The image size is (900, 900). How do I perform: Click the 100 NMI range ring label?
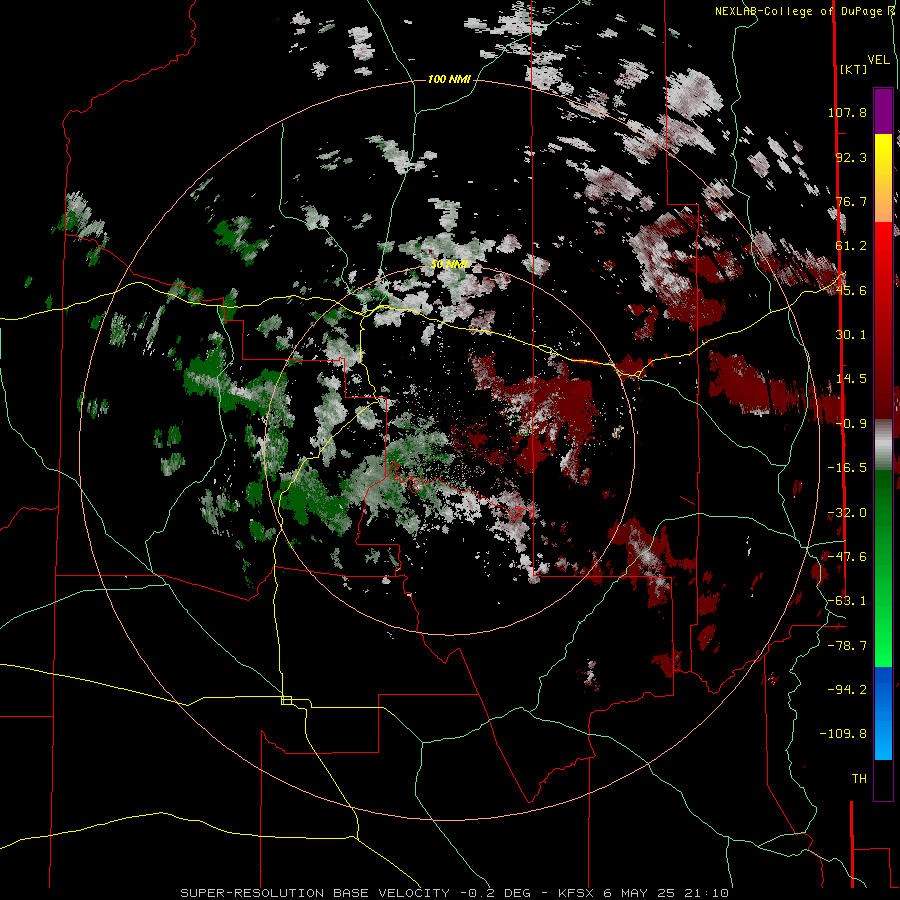point(449,79)
